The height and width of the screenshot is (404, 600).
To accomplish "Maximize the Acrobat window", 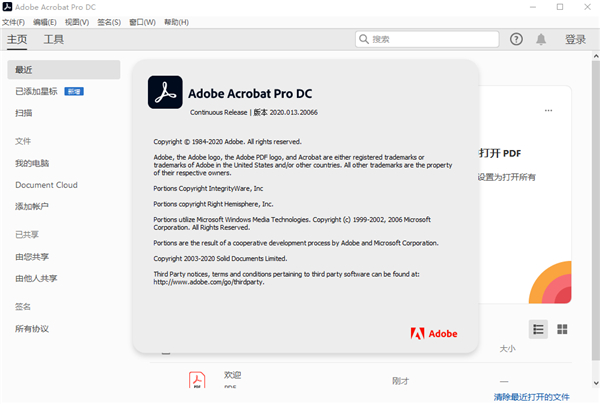I will coord(560,7).
